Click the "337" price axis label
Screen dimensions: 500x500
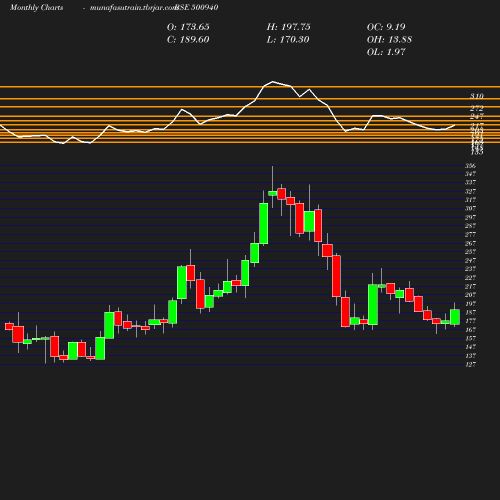coord(470,182)
